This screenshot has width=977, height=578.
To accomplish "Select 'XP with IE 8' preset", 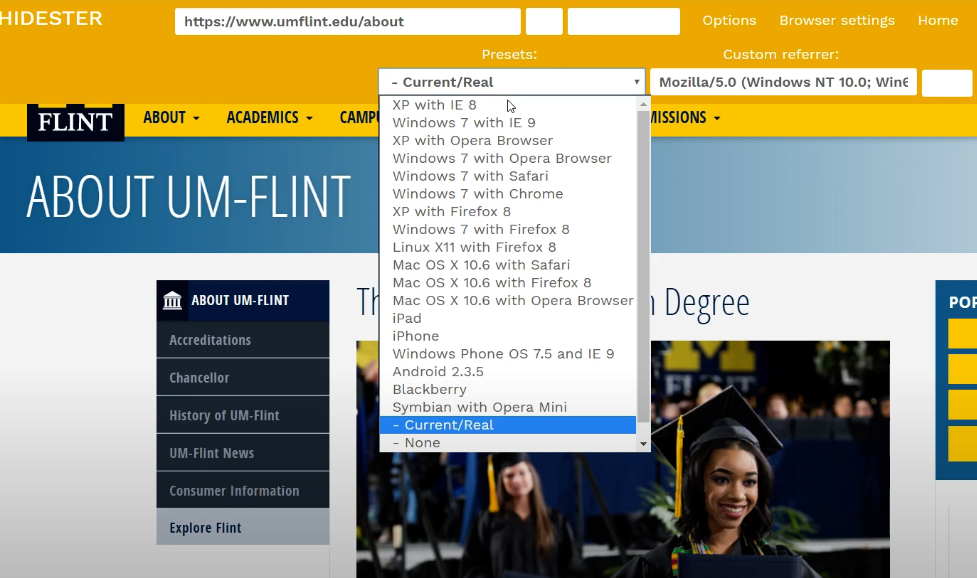I will (508, 105).
